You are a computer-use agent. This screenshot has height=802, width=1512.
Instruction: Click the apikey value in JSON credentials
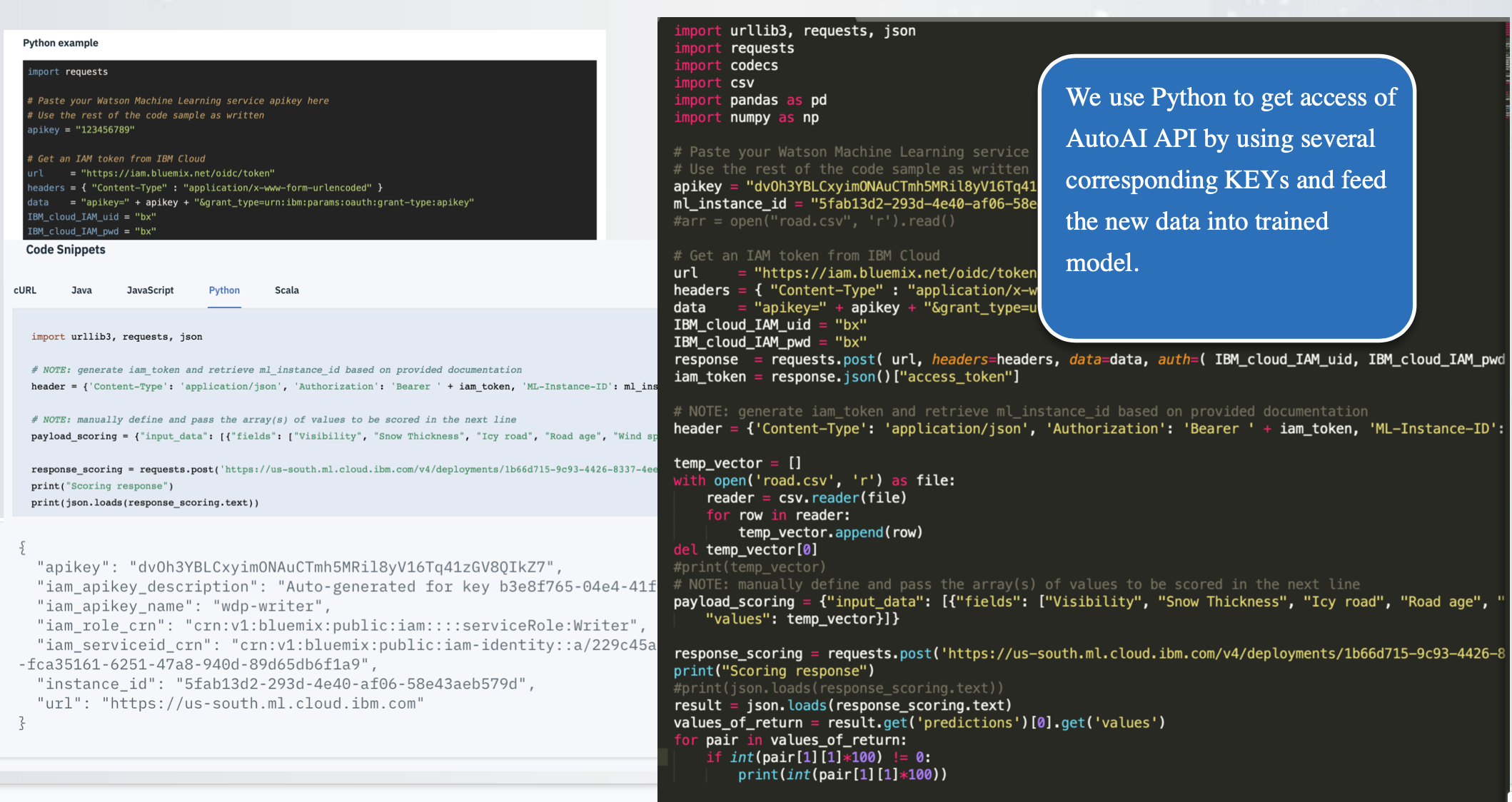pyautogui.click(x=341, y=567)
